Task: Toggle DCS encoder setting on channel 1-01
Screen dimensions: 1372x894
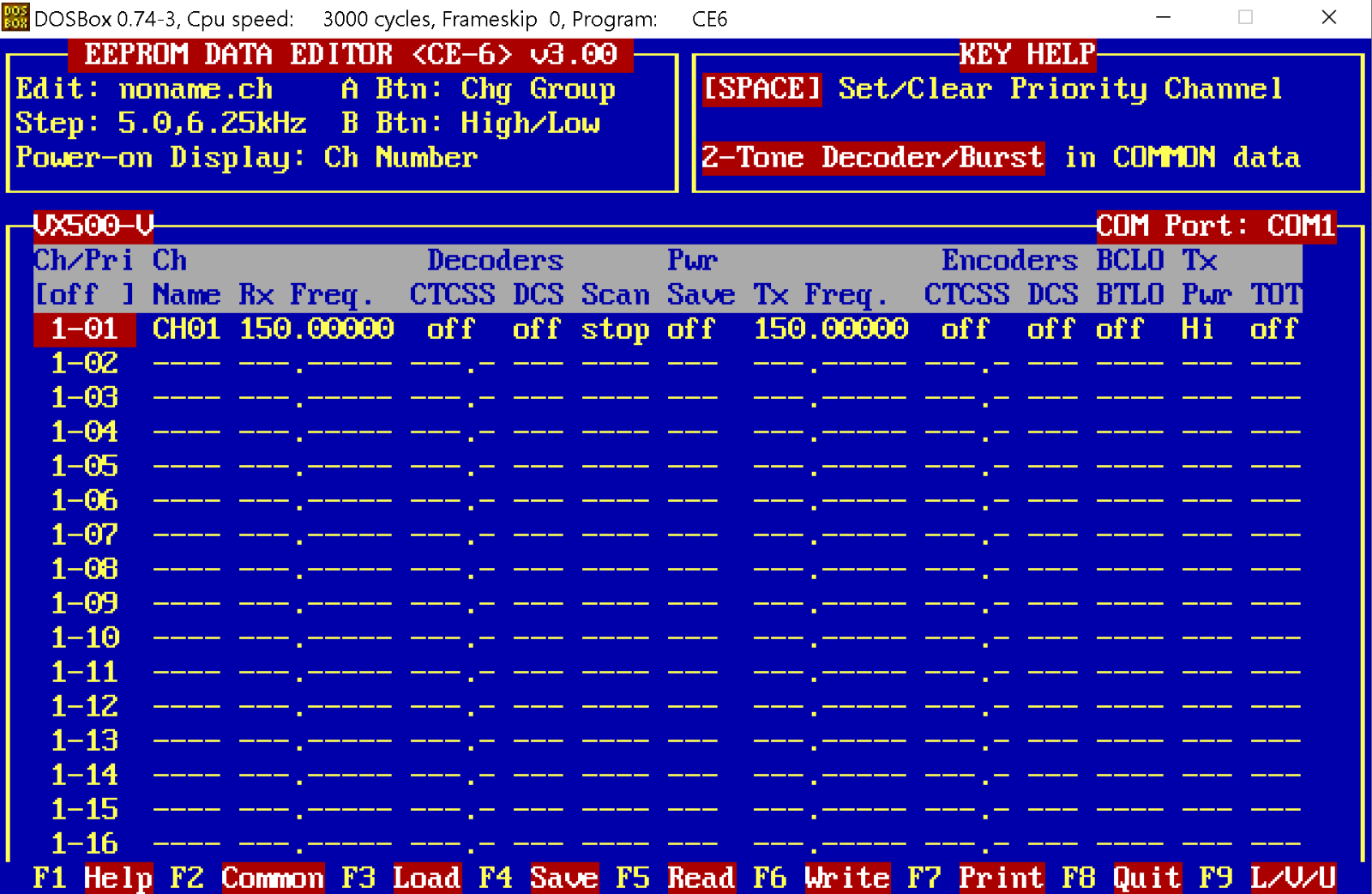Action: tap(1050, 328)
